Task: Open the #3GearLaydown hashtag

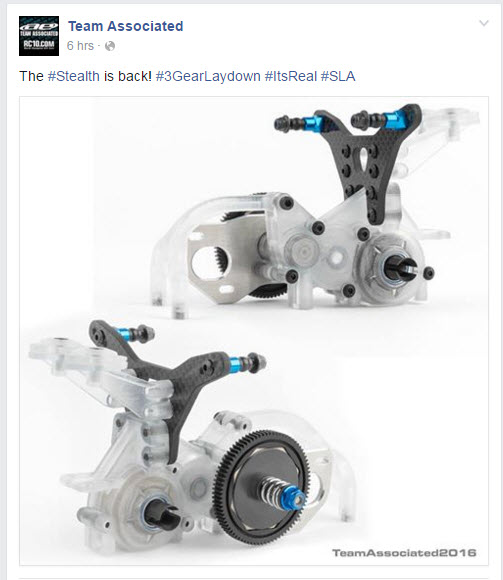Action: pos(208,76)
